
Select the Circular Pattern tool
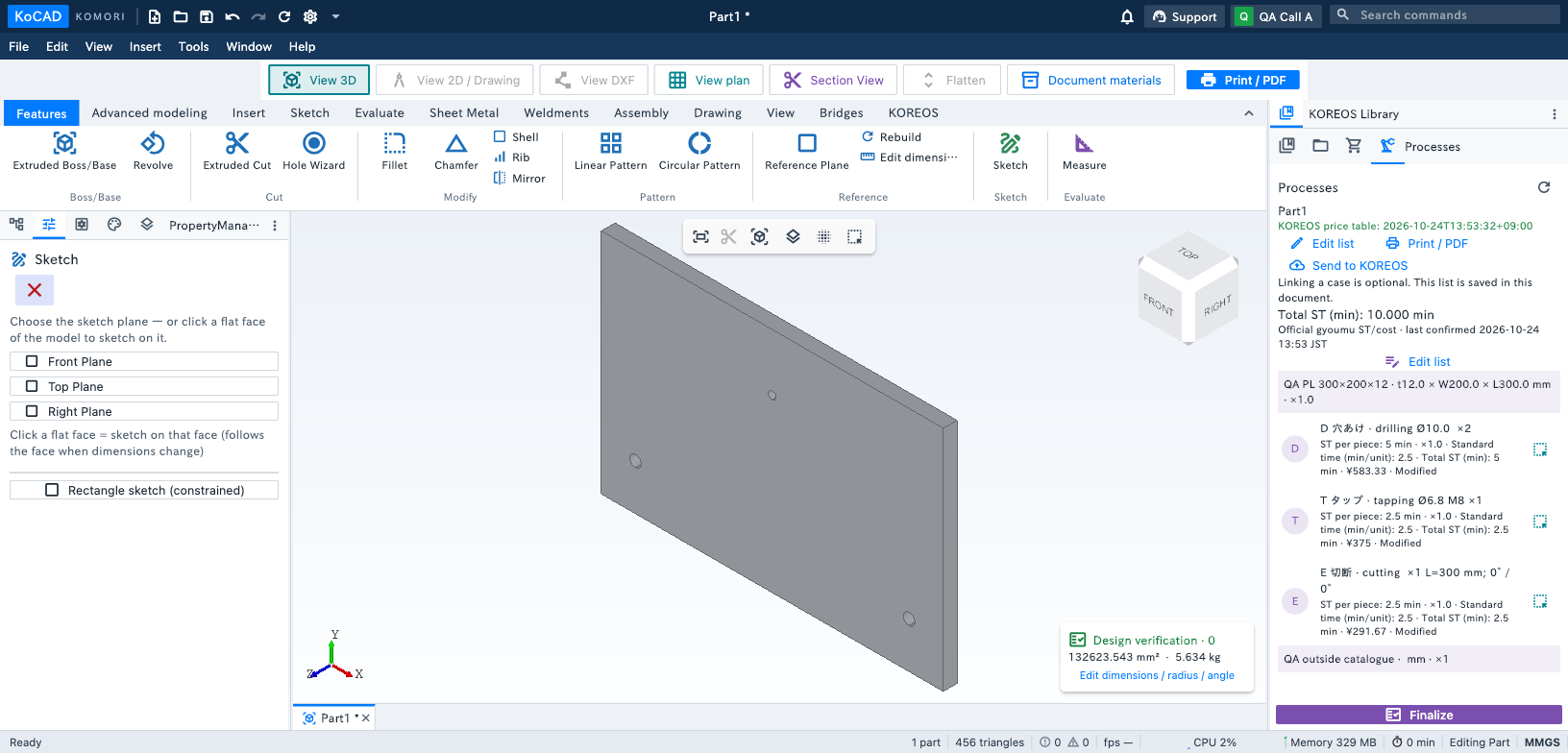coord(699,152)
